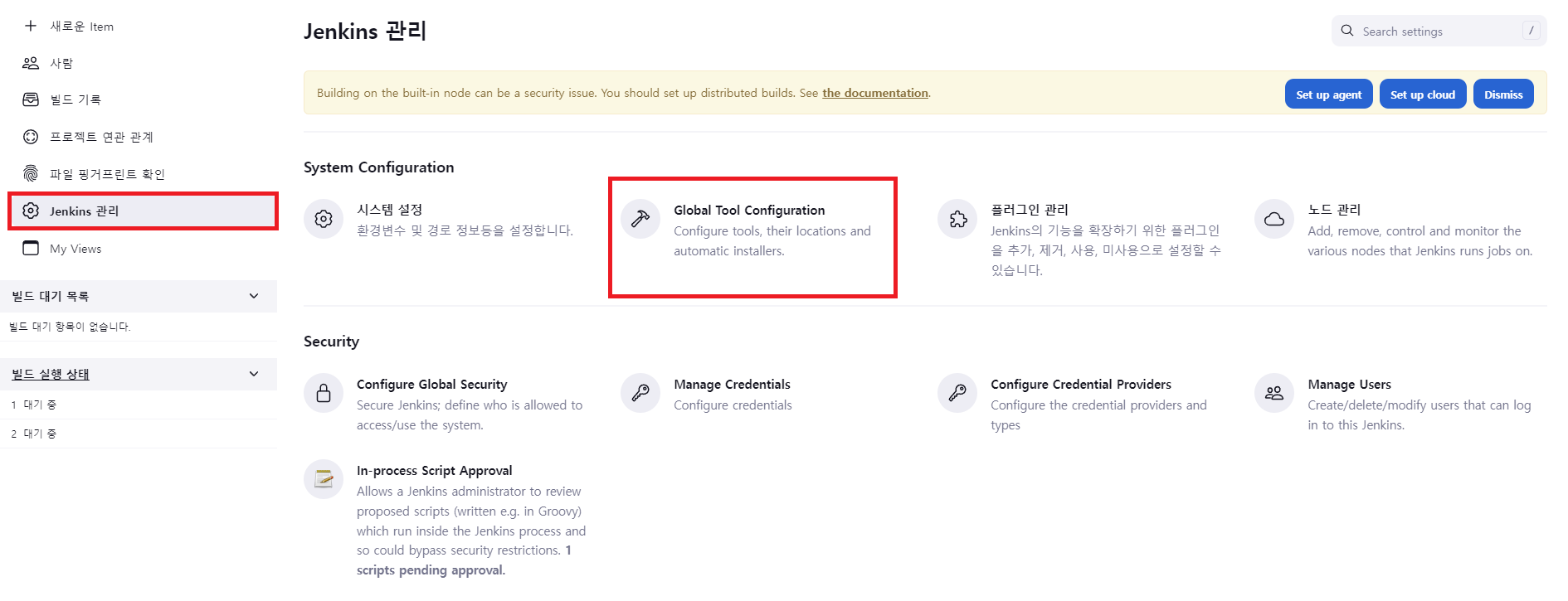The height and width of the screenshot is (601, 1568).
Task: Click the 시스템 설정 gear icon
Action: 324,219
